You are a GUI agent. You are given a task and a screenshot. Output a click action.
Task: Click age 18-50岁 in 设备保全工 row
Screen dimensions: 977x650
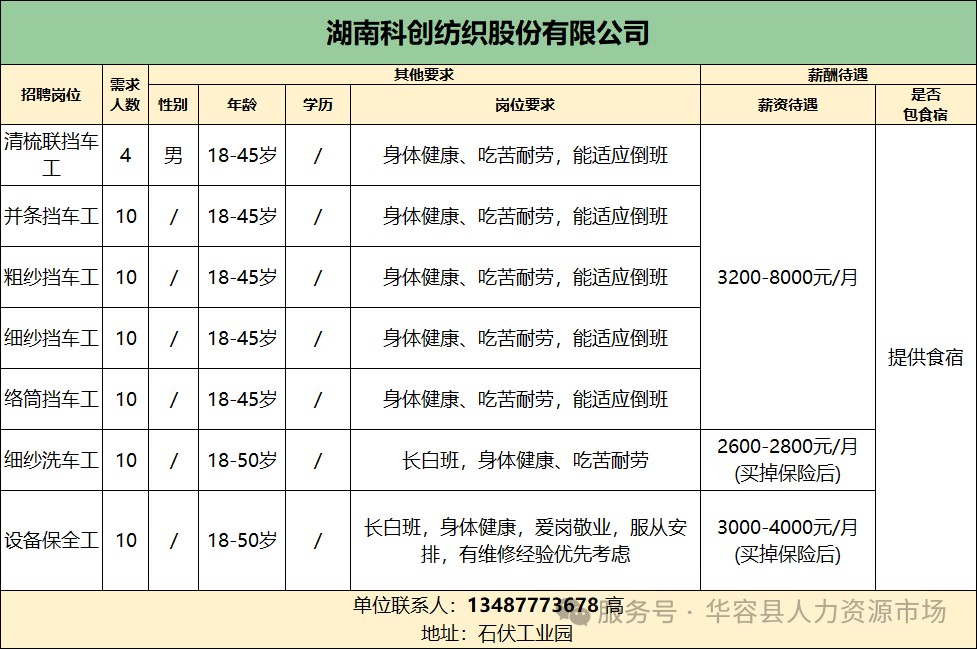[242, 540]
